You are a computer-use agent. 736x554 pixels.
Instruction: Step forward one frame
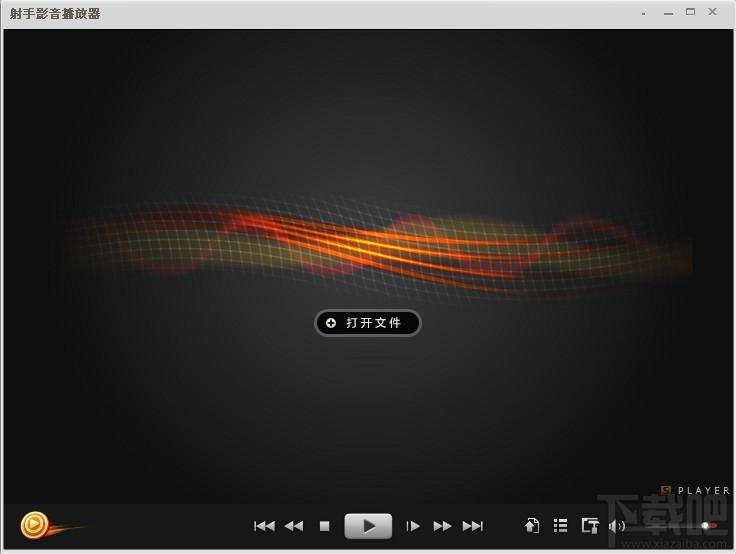coord(413,526)
